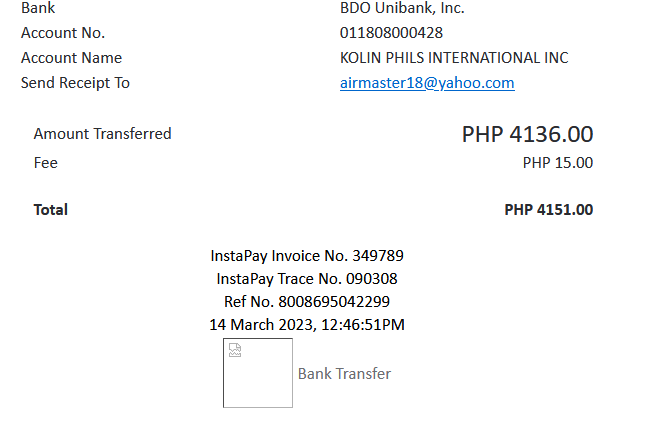Click the airmaster18@yahoo.com email link
This screenshot has width=664, height=439.
coord(427,83)
